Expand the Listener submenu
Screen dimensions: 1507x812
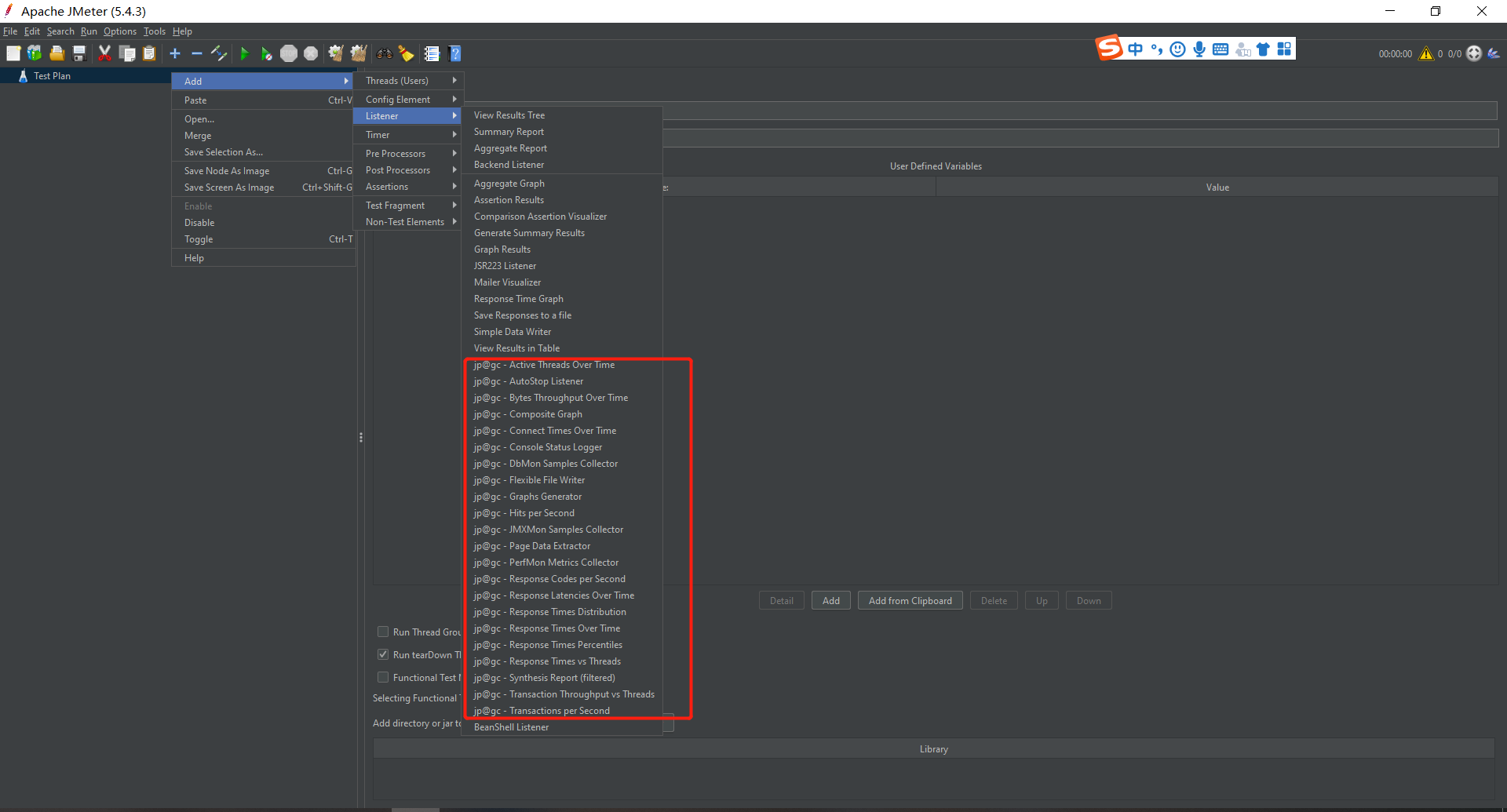pyautogui.click(x=409, y=116)
